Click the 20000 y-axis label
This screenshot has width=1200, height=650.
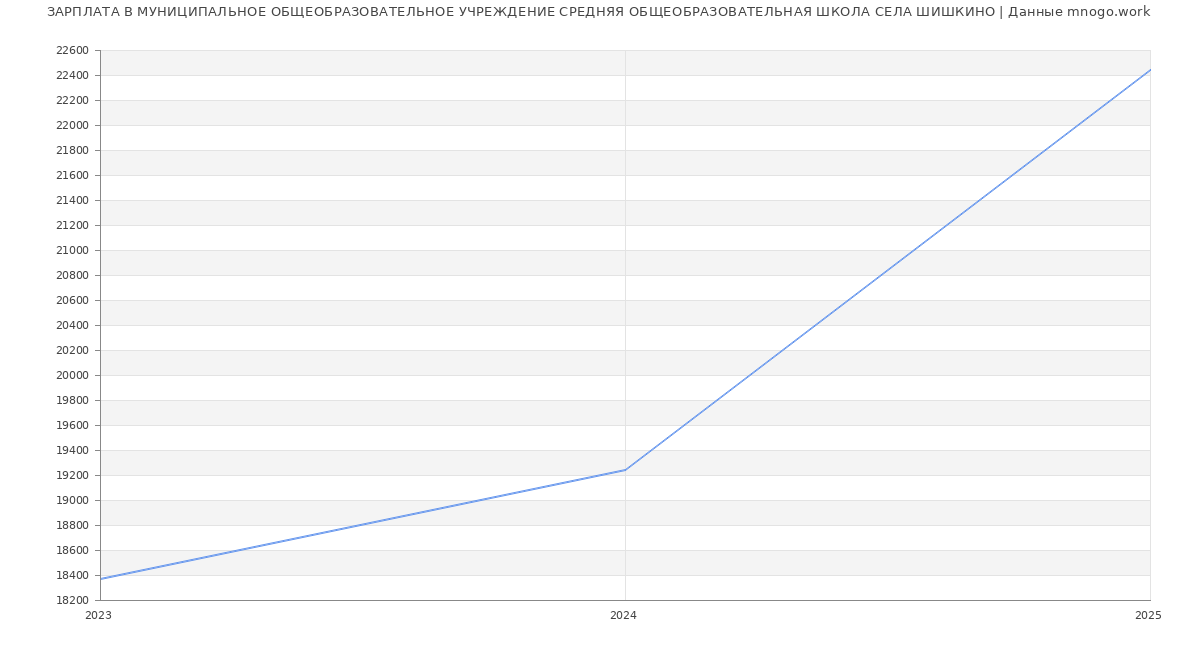click(x=72, y=376)
